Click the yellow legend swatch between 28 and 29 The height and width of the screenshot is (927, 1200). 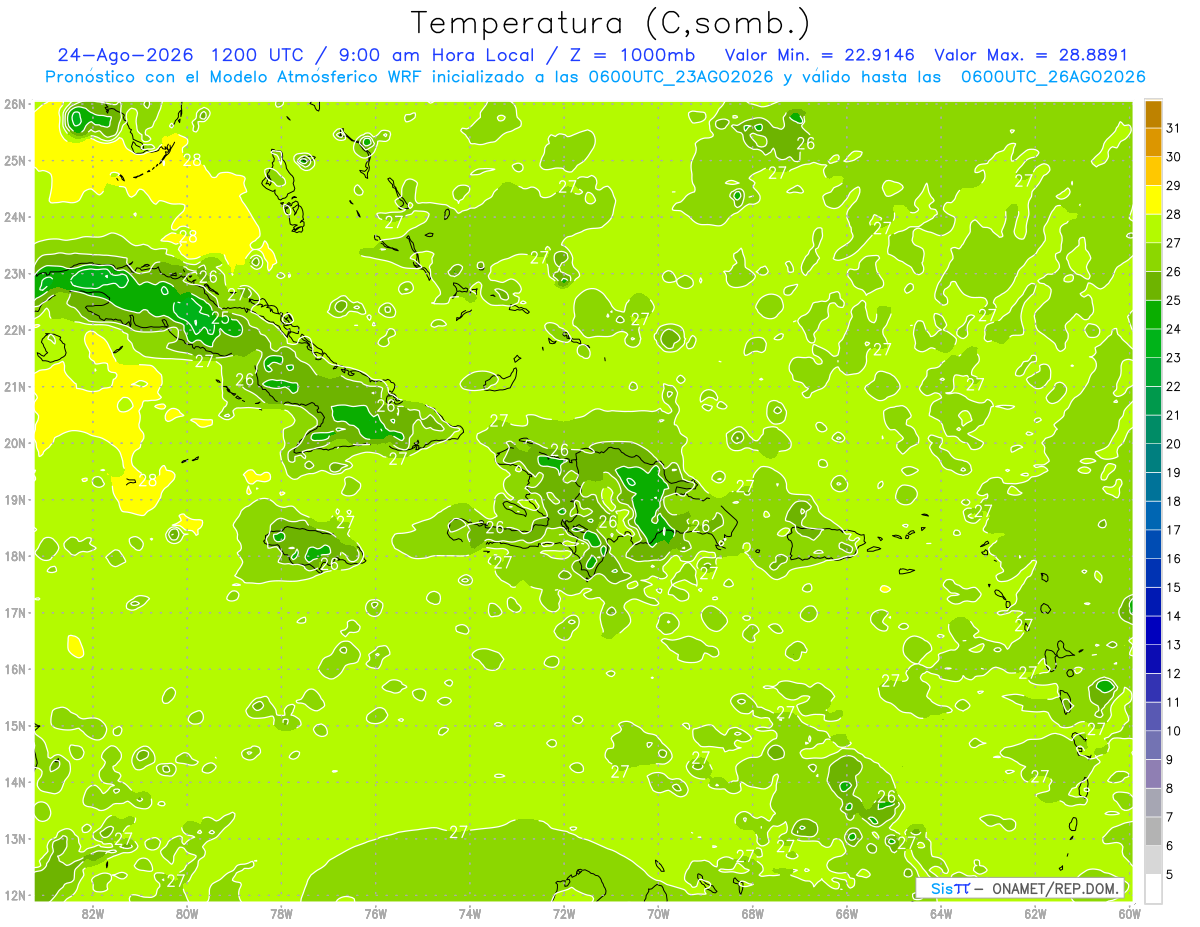coord(1153,199)
